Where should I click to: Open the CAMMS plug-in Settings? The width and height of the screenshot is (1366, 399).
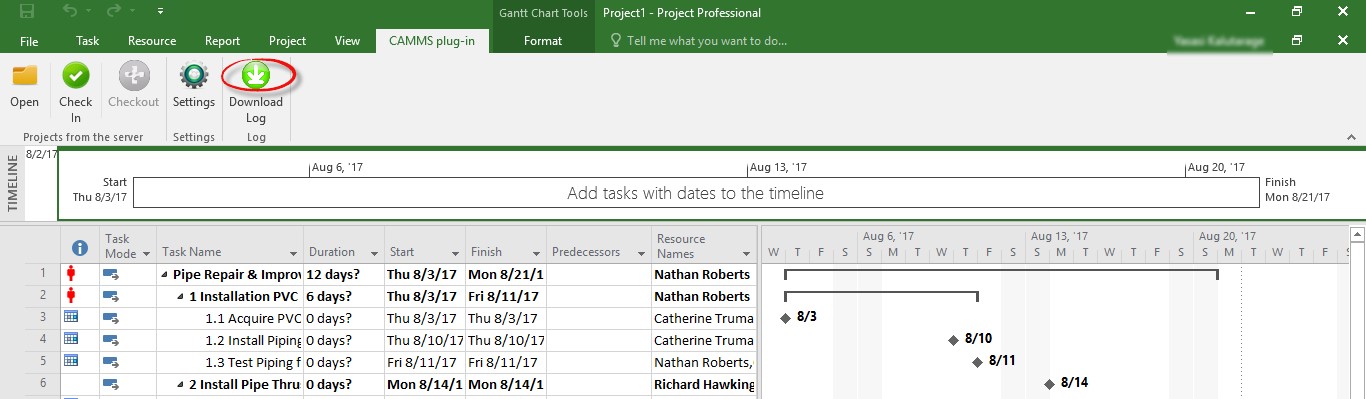(x=193, y=86)
